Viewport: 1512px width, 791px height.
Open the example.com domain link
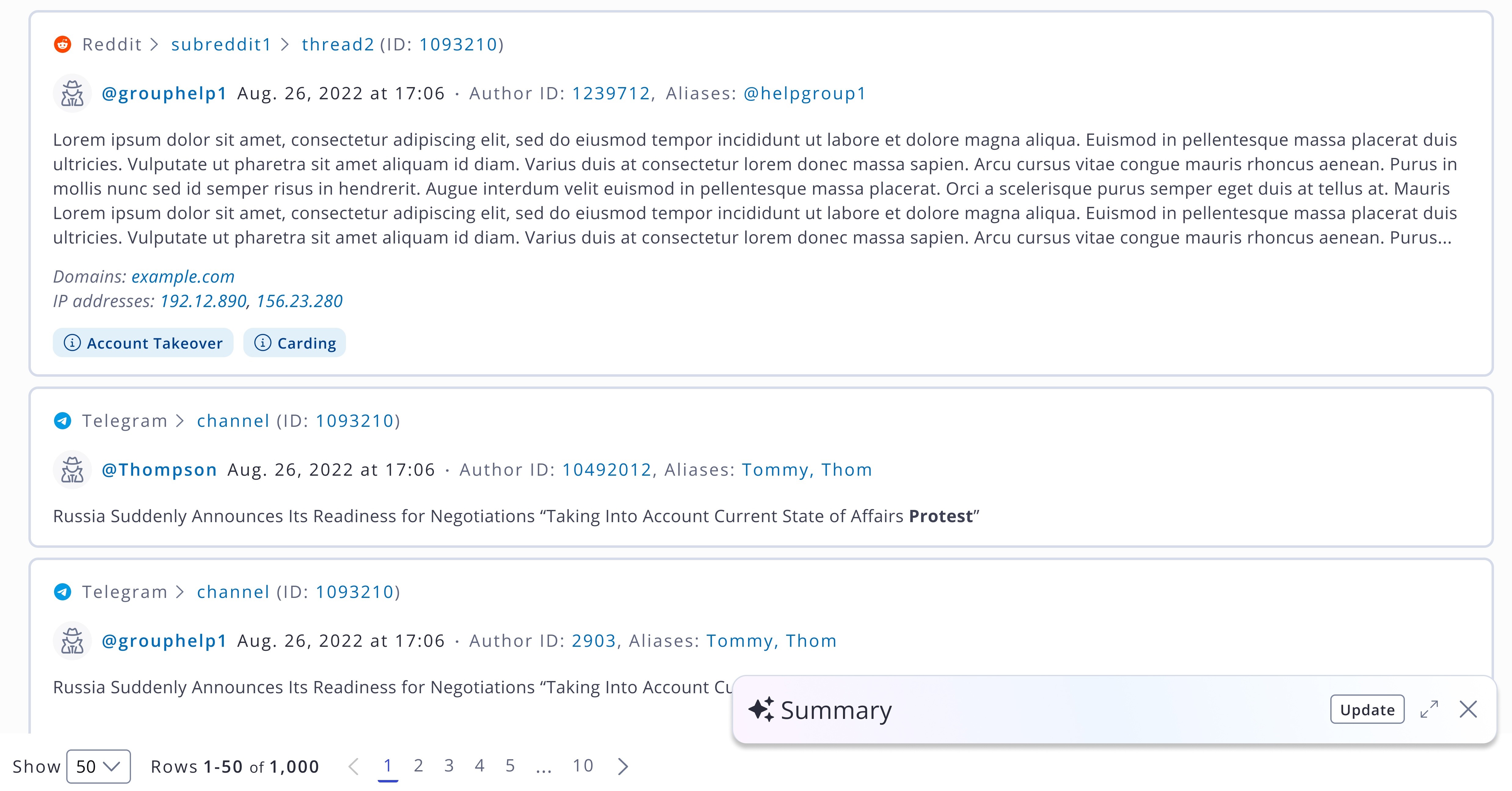tap(183, 276)
